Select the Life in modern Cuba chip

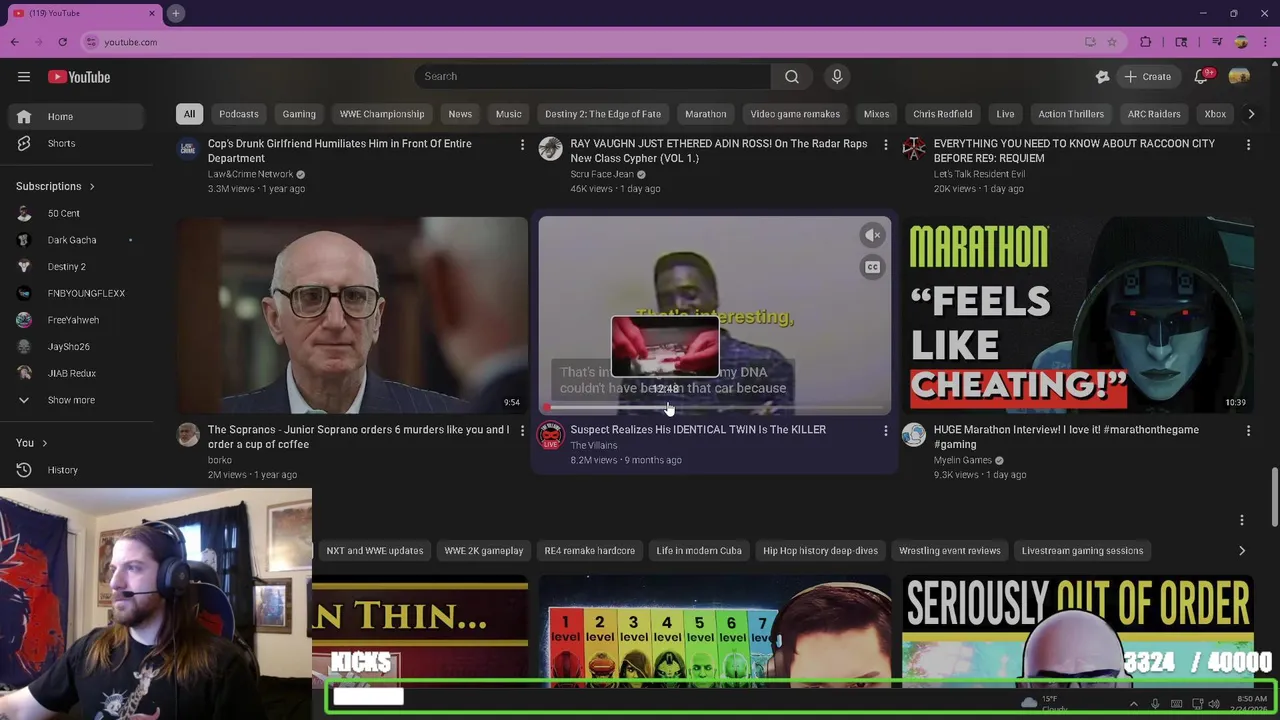[699, 551]
